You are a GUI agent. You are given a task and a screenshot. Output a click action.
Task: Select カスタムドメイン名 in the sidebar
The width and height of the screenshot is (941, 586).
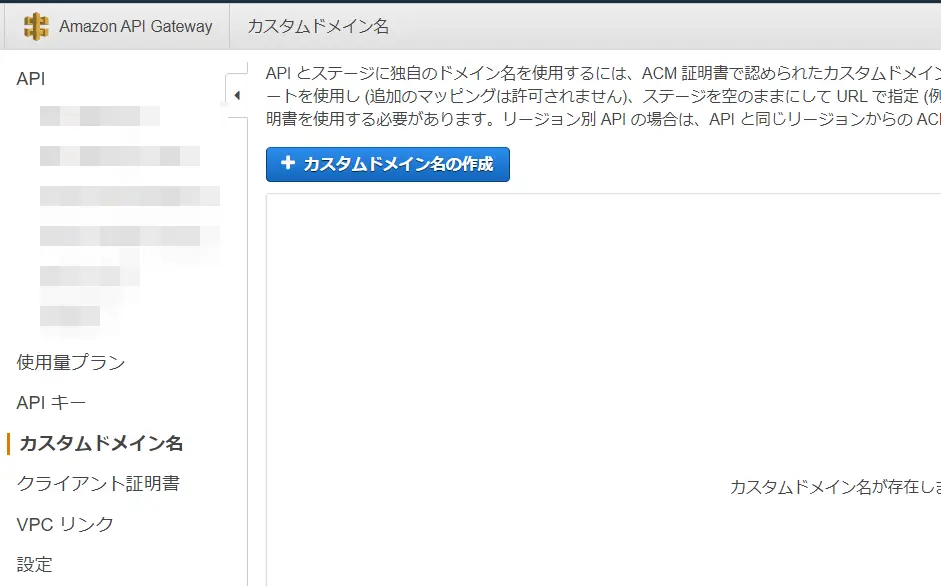[101, 443]
